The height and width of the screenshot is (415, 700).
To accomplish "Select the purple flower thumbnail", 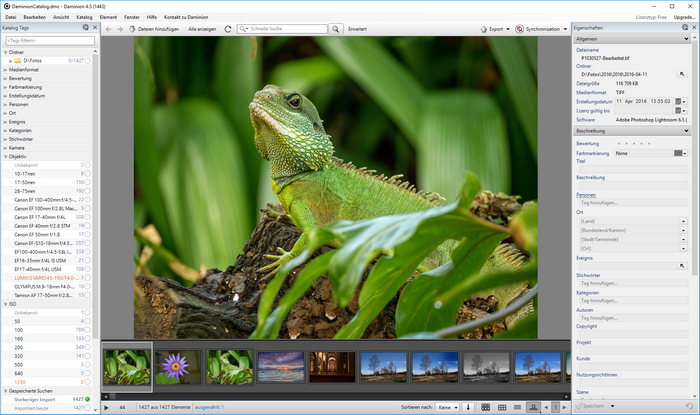I will [178, 367].
